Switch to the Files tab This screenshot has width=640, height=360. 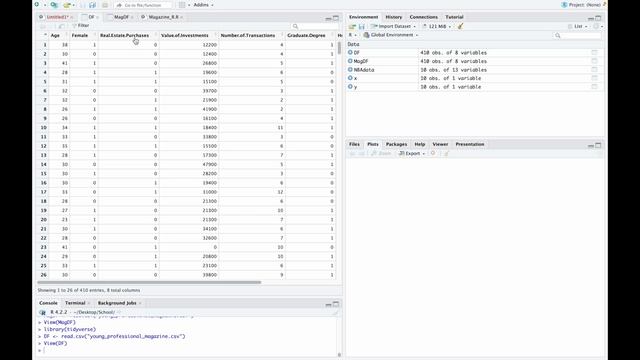(354, 144)
